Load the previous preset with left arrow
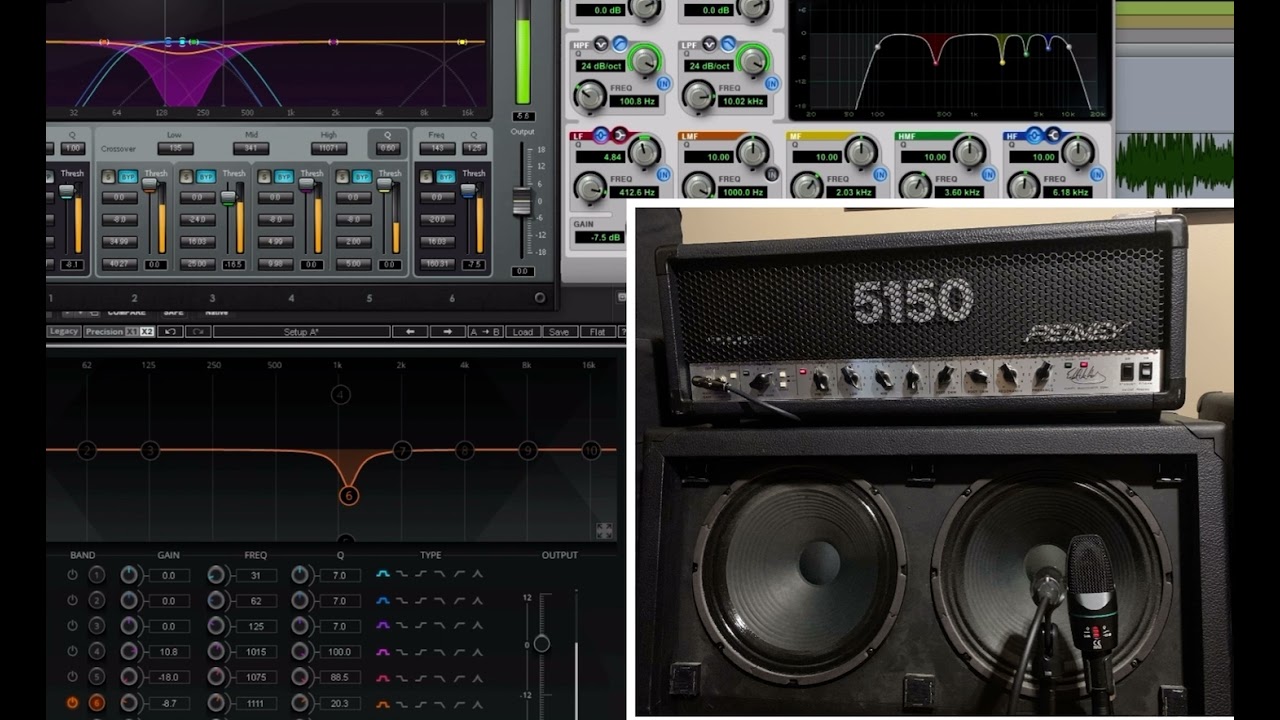1280x720 pixels. 409,332
